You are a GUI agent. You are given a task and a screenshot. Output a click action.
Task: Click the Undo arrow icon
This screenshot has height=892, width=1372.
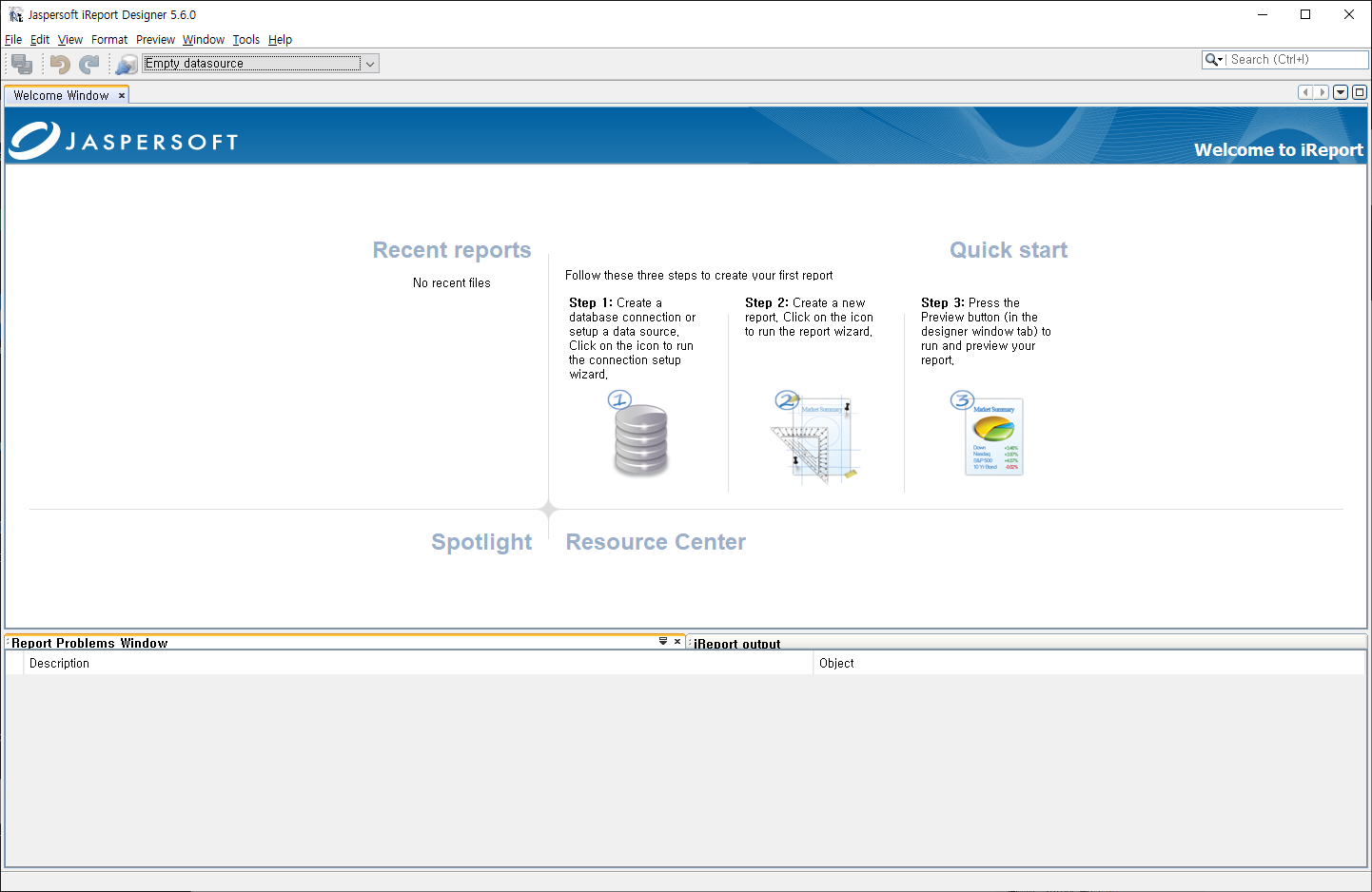(60, 64)
